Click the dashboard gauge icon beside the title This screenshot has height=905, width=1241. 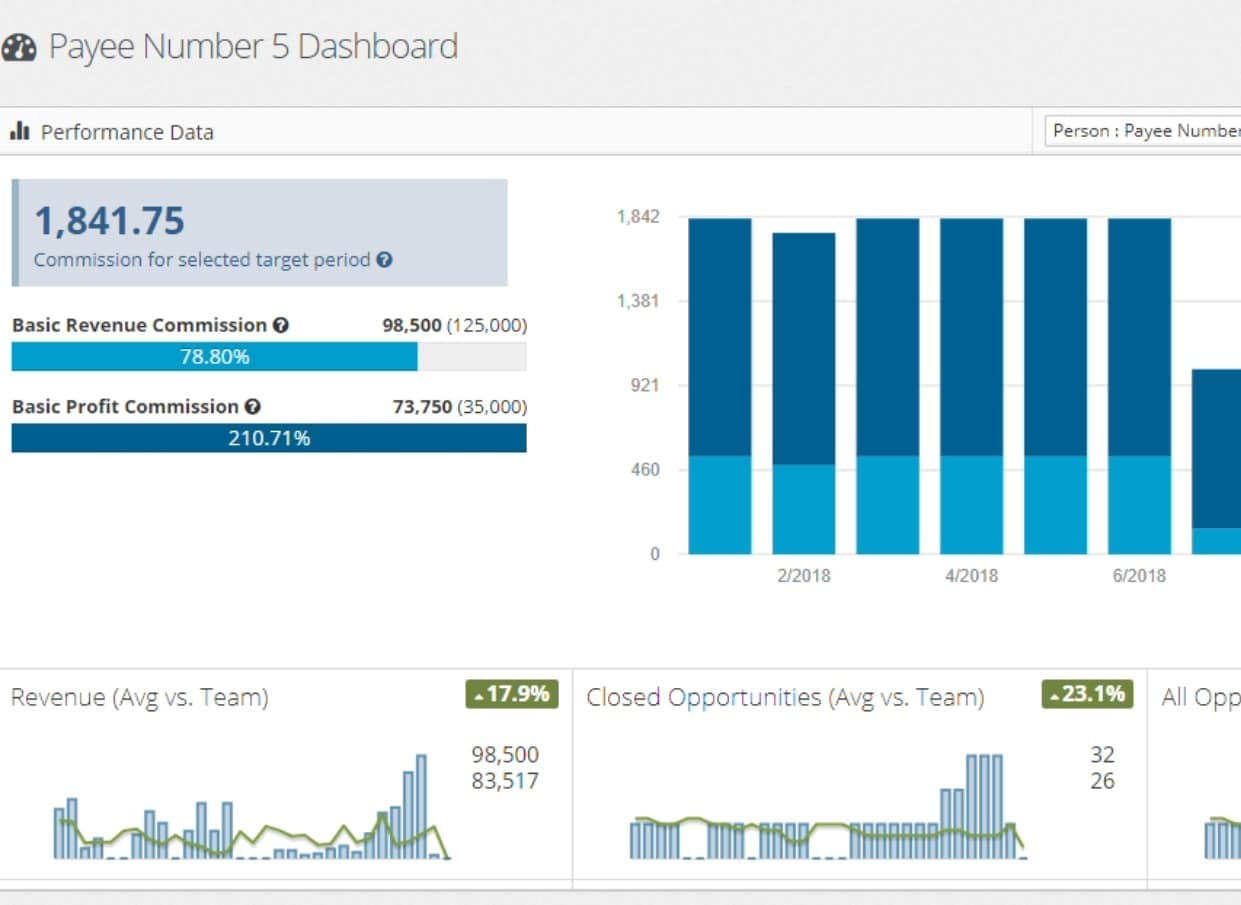click(x=19, y=47)
